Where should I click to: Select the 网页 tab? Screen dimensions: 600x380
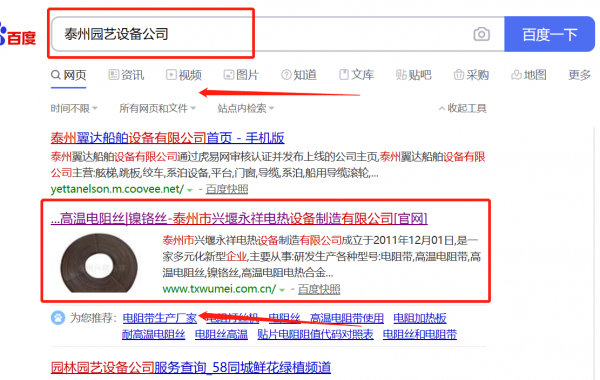coord(69,75)
